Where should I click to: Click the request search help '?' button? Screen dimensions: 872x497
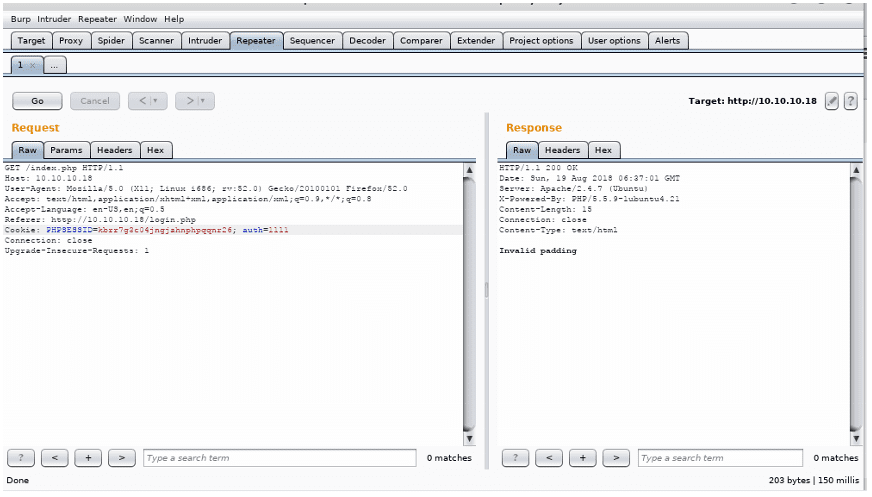tap(21, 458)
